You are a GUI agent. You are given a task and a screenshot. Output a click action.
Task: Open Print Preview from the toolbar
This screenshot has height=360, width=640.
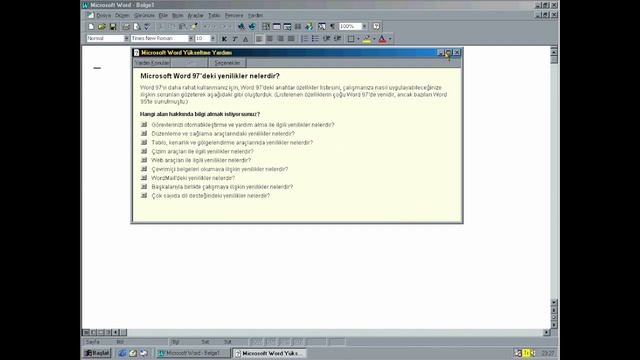point(137,27)
